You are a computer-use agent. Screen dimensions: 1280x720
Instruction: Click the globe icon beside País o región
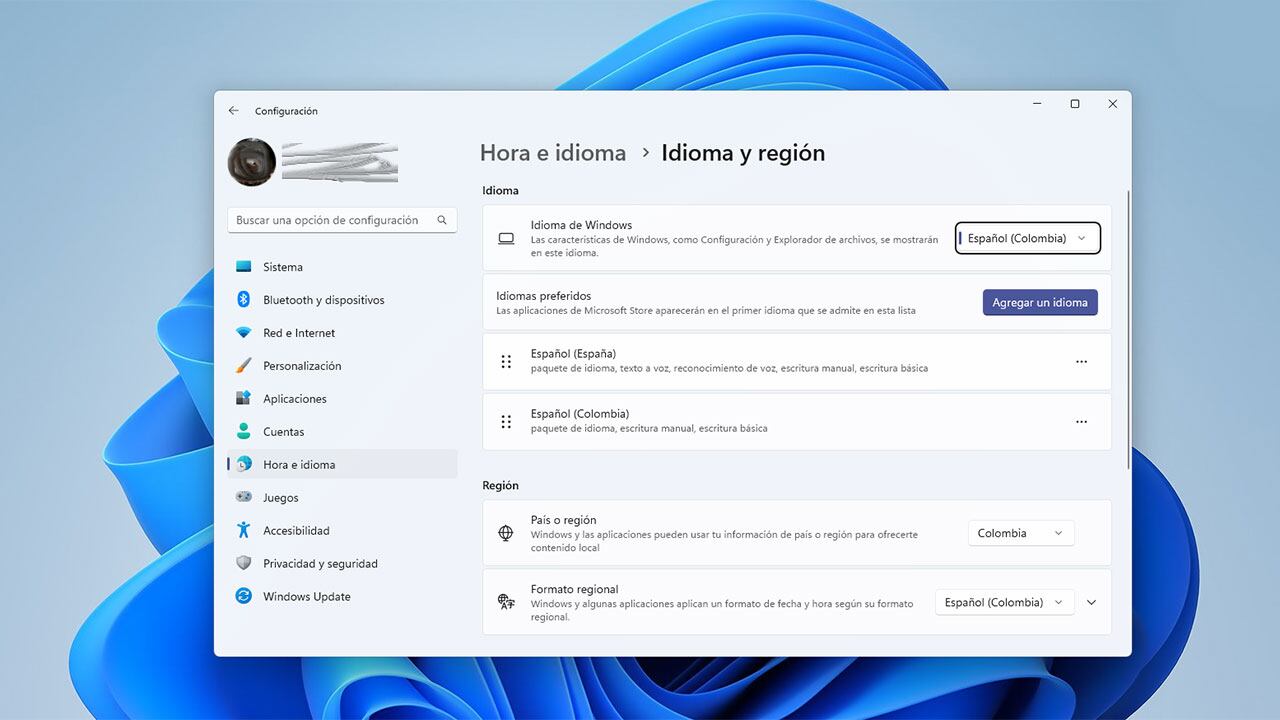point(505,532)
